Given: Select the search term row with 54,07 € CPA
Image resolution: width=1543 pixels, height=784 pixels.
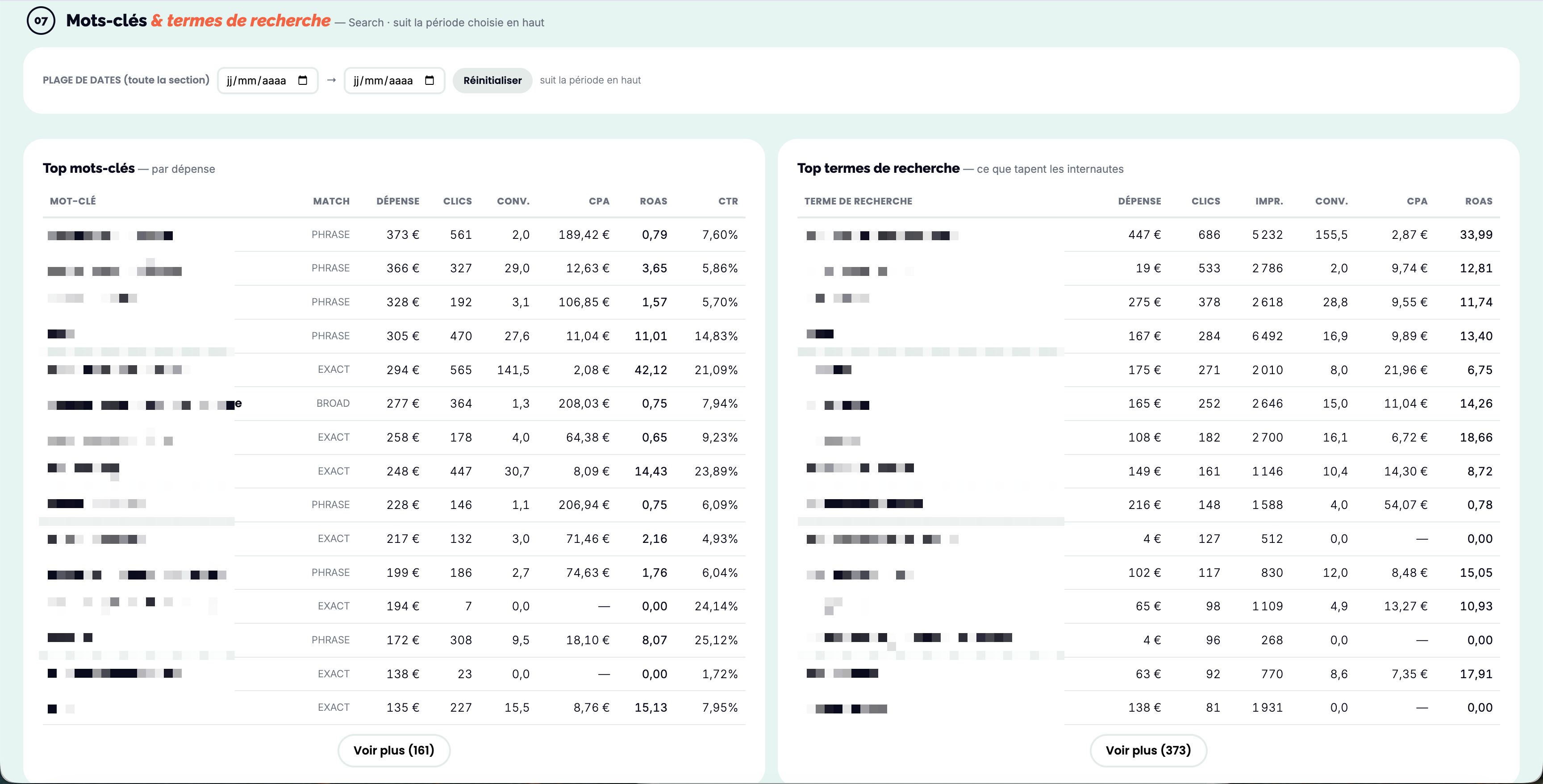Looking at the screenshot, I should coord(1148,505).
